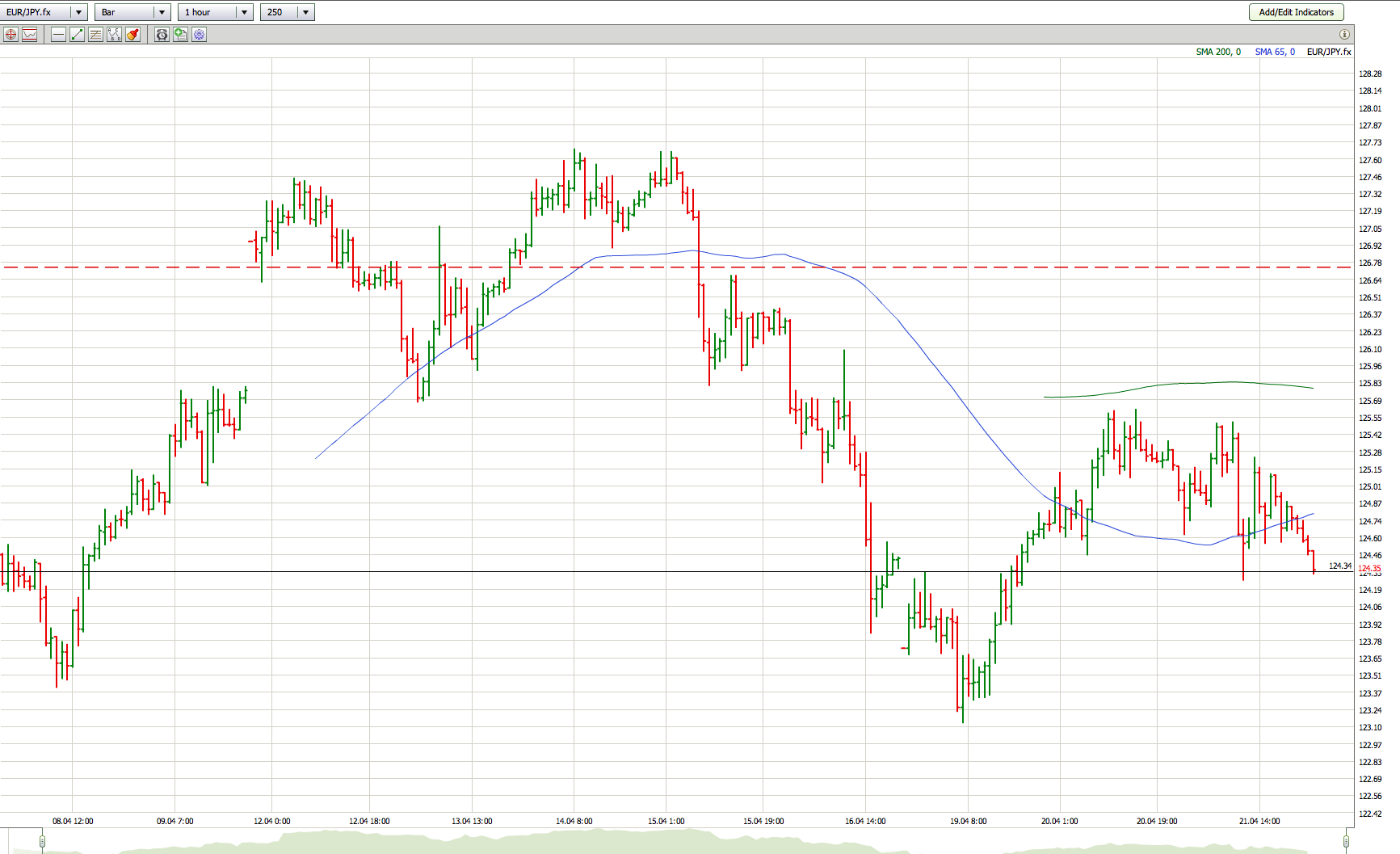Expand the Bar chart type dropdown
1400x854 pixels.
coord(162,12)
